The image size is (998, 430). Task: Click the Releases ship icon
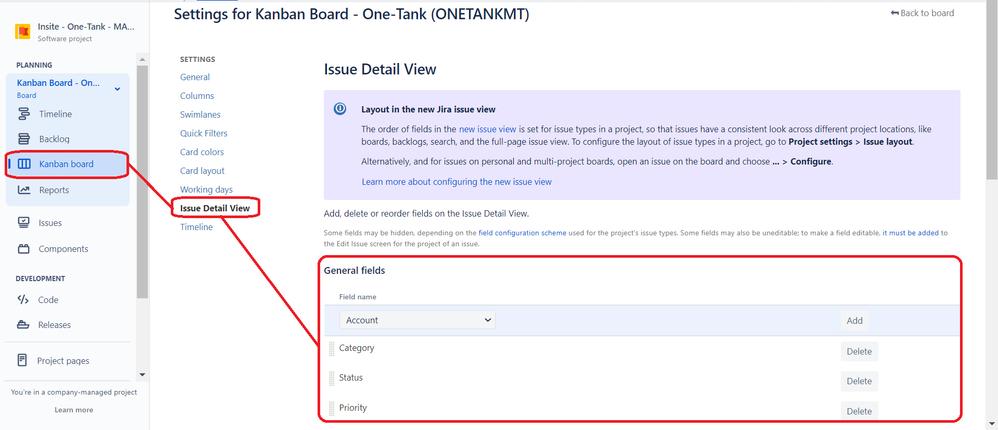(x=24, y=325)
